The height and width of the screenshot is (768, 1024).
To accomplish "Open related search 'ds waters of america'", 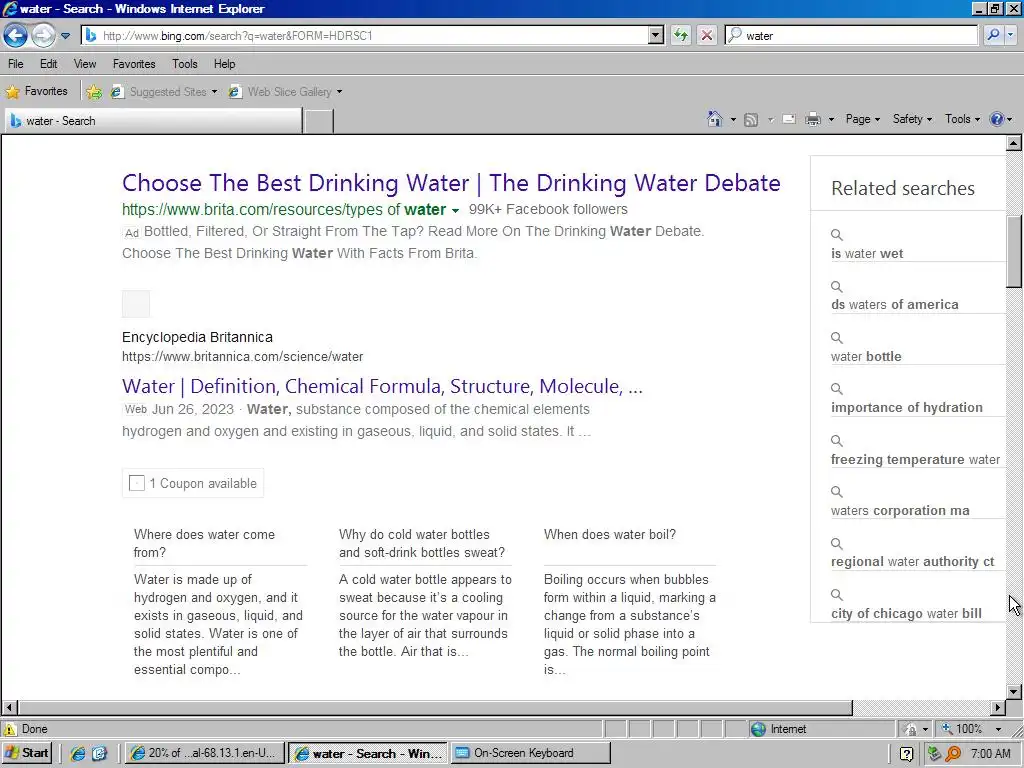I will click(895, 304).
